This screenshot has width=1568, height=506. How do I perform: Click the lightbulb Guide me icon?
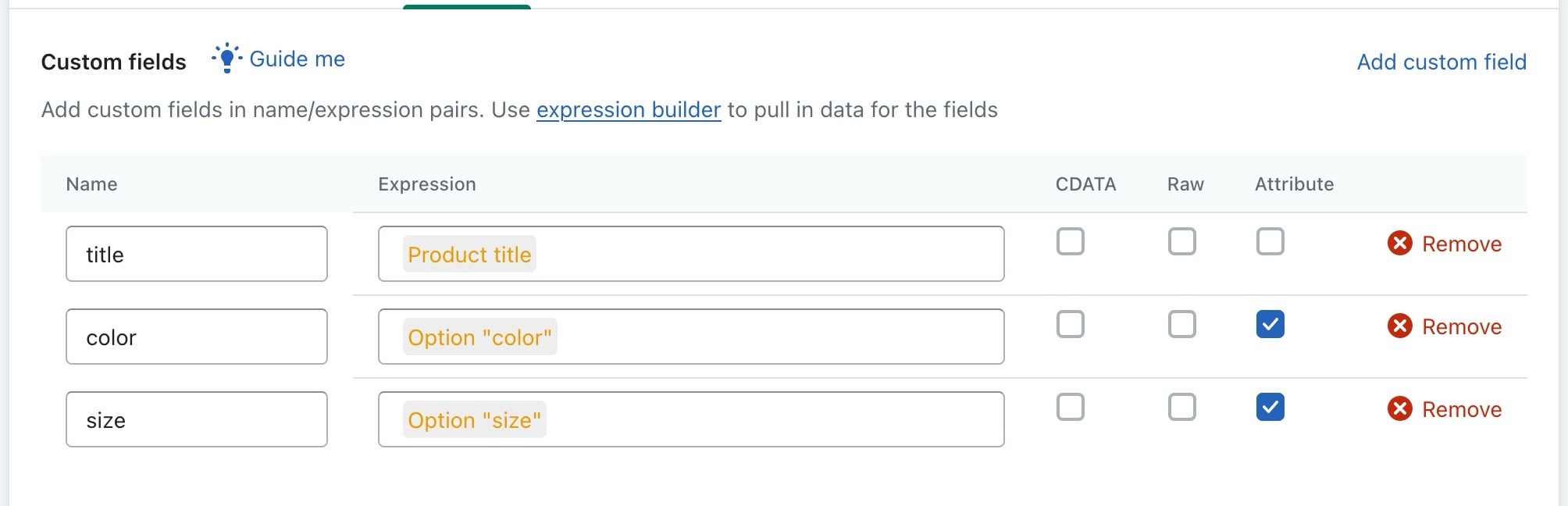[227, 59]
